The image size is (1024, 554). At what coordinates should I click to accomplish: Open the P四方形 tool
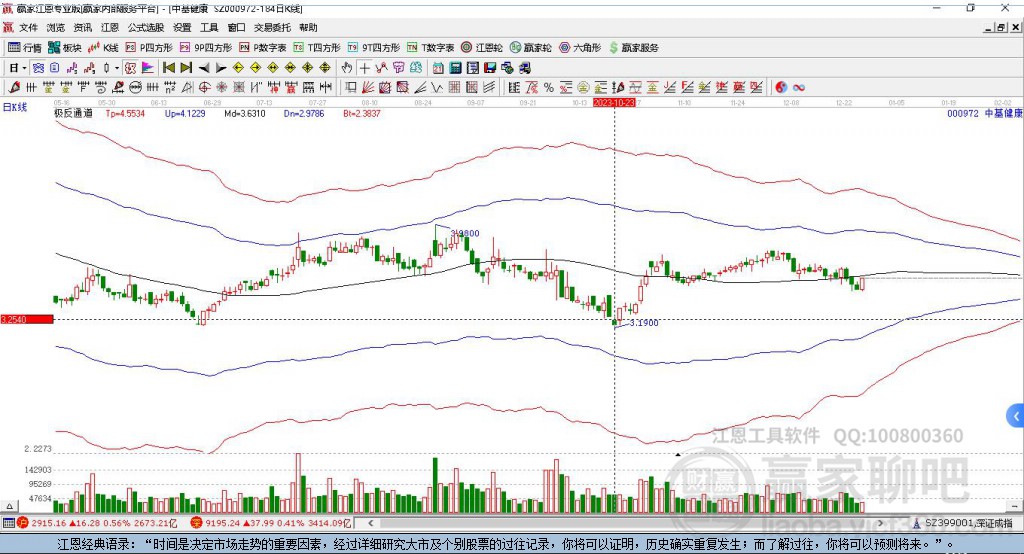pyautogui.click(x=149, y=48)
